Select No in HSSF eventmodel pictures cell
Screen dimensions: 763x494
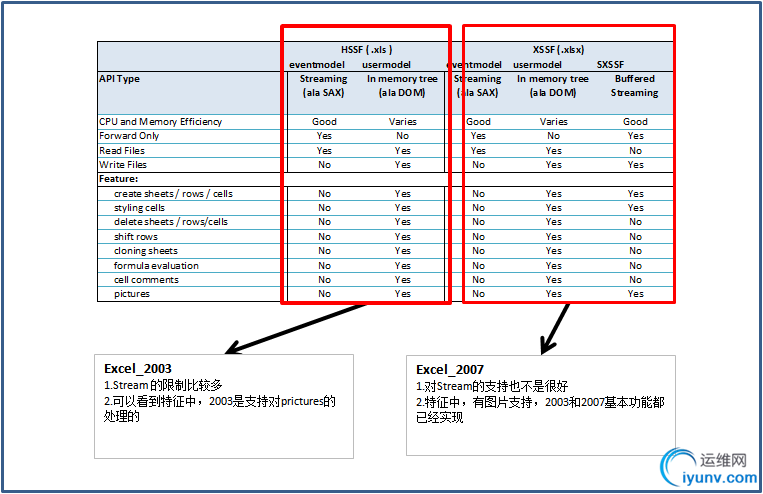325,294
